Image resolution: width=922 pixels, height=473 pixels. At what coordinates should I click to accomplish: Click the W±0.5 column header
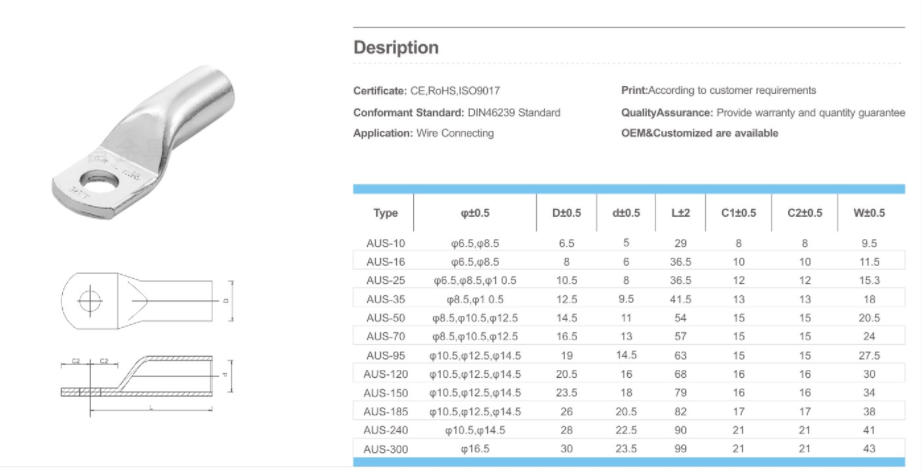[x=869, y=213]
